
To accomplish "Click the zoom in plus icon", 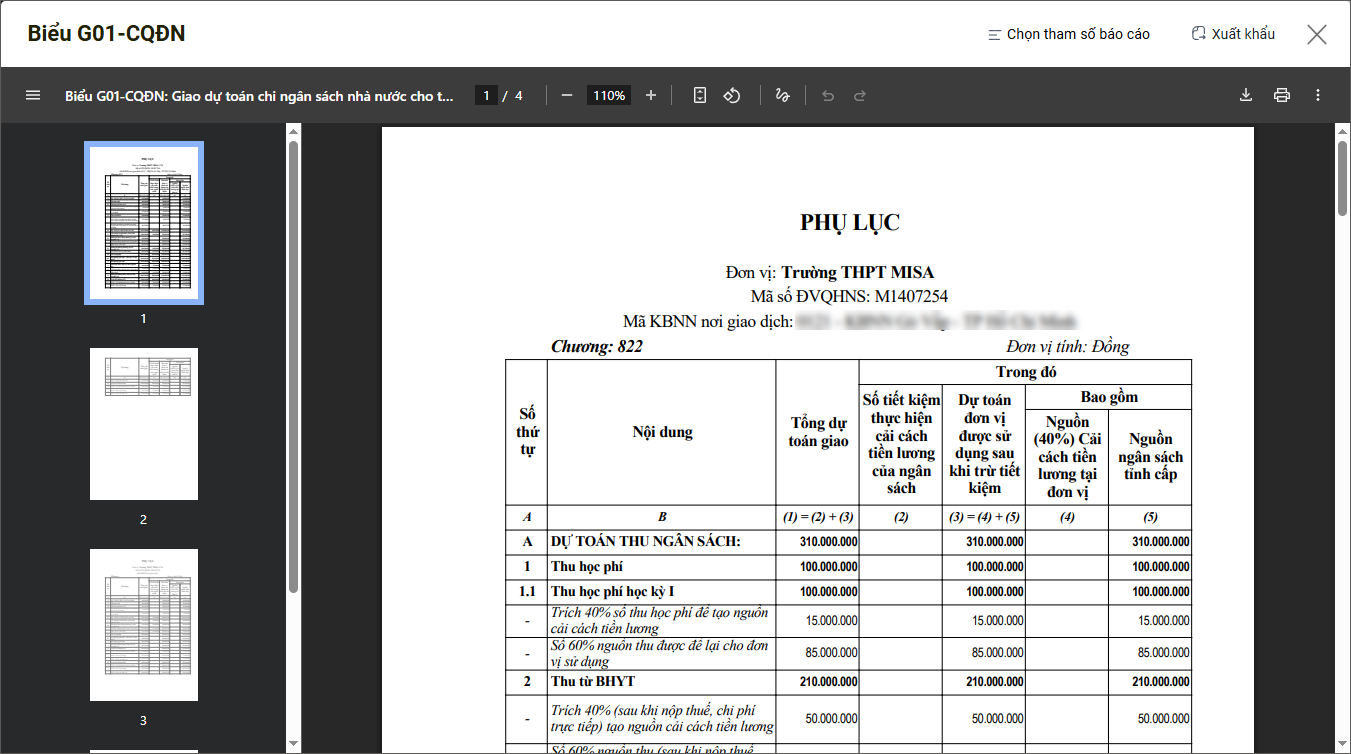I will click(651, 95).
